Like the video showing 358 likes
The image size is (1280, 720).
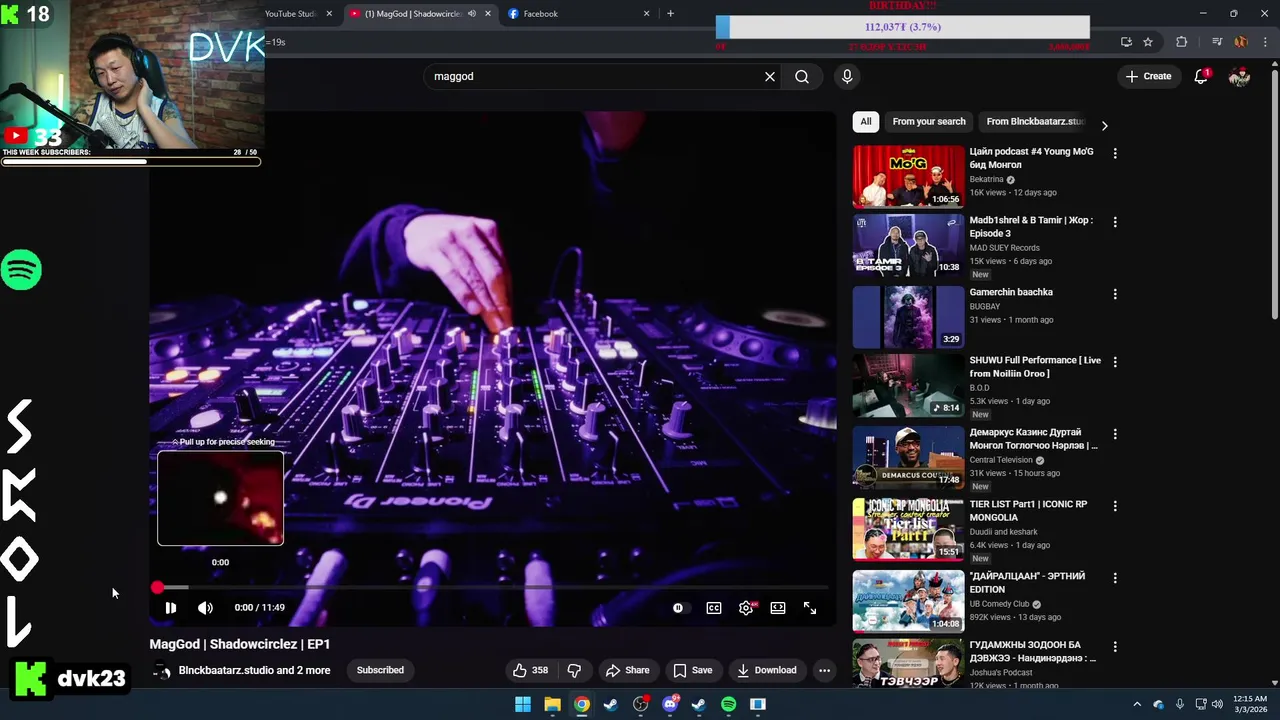click(x=531, y=670)
